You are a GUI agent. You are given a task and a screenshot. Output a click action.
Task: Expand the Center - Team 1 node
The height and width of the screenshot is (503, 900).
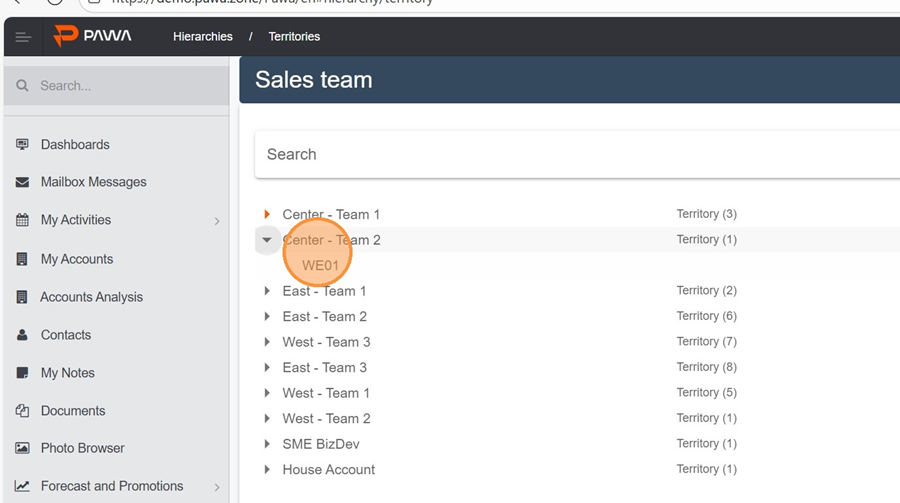click(x=267, y=214)
